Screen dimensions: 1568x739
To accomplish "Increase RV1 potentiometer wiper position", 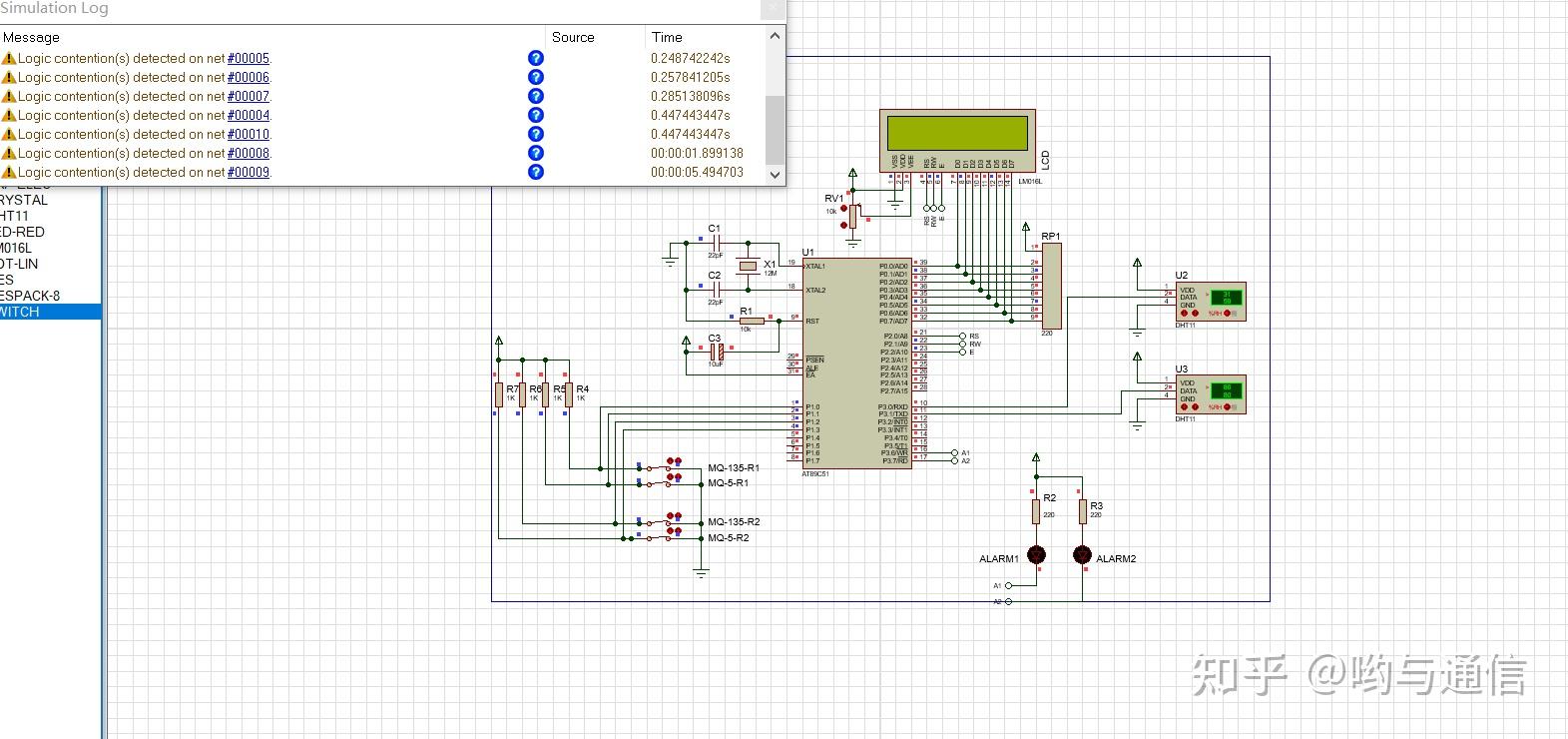I will coord(844,208).
